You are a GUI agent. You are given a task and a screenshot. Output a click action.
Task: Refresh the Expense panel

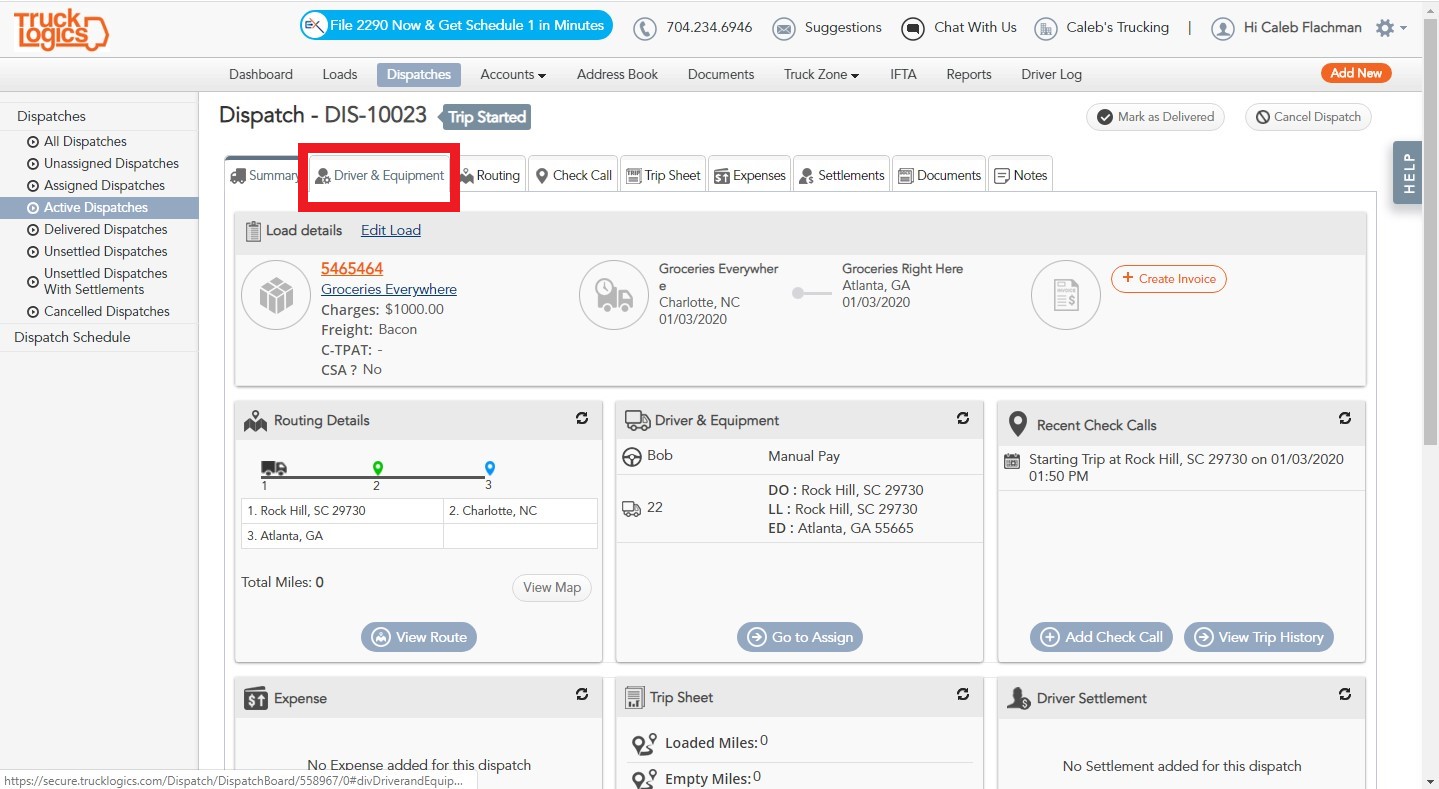pyautogui.click(x=582, y=694)
